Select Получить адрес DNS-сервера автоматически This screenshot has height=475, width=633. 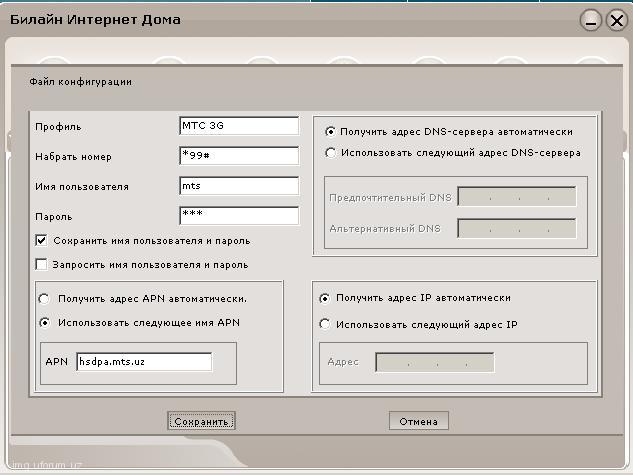tap(331, 131)
